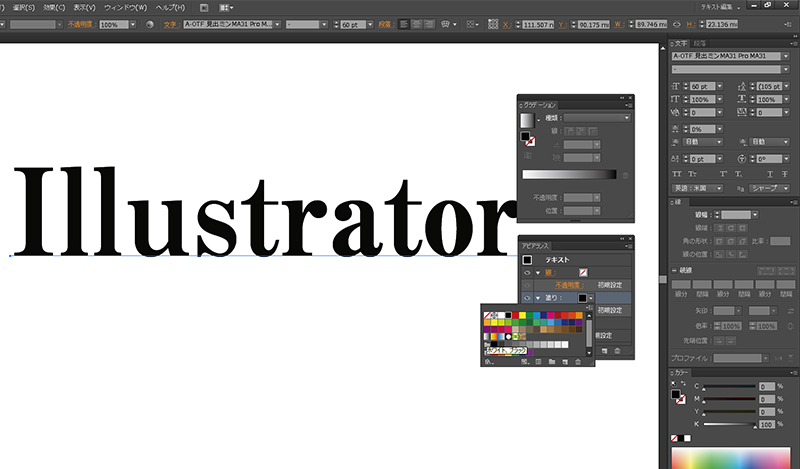This screenshot has width=800, height=469.
Task: Click the Underline T icon
Action: [770, 174]
